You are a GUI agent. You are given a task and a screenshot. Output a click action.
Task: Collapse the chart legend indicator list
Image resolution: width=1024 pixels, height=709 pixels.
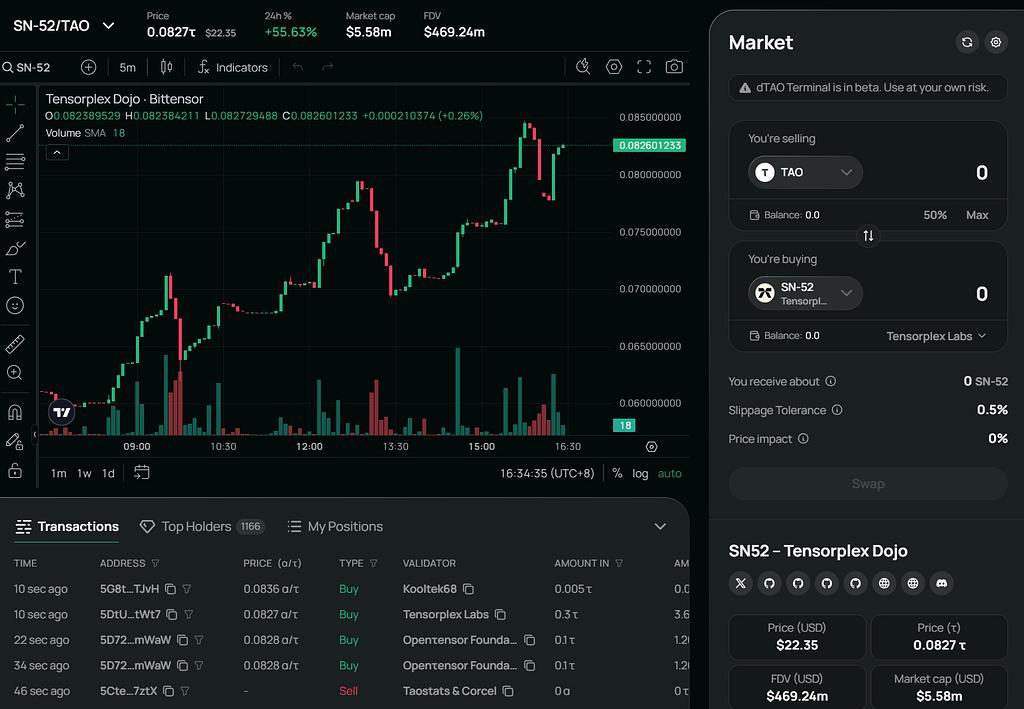[x=57, y=153]
